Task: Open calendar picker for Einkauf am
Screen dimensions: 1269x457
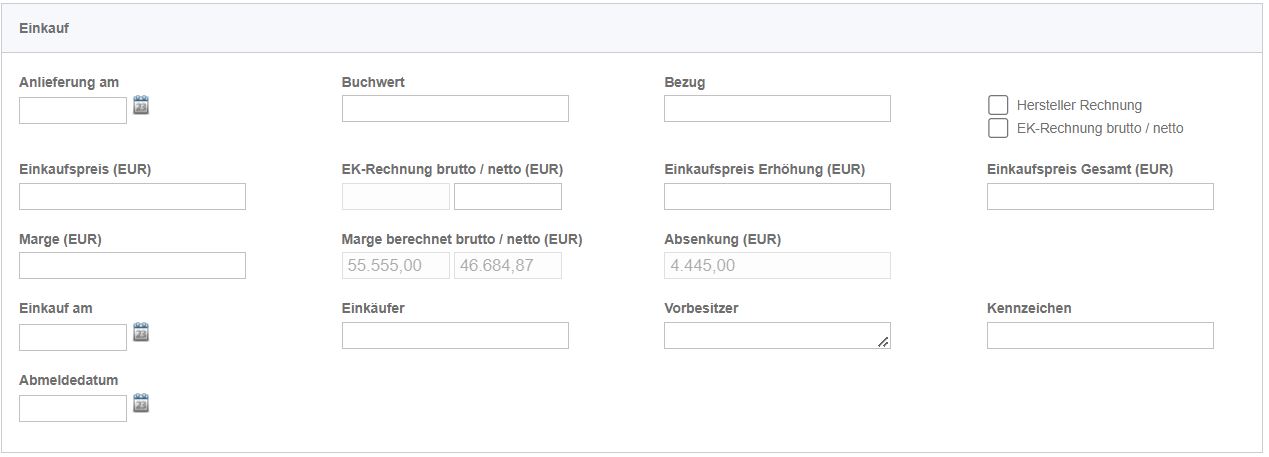Action: (x=141, y=332)
